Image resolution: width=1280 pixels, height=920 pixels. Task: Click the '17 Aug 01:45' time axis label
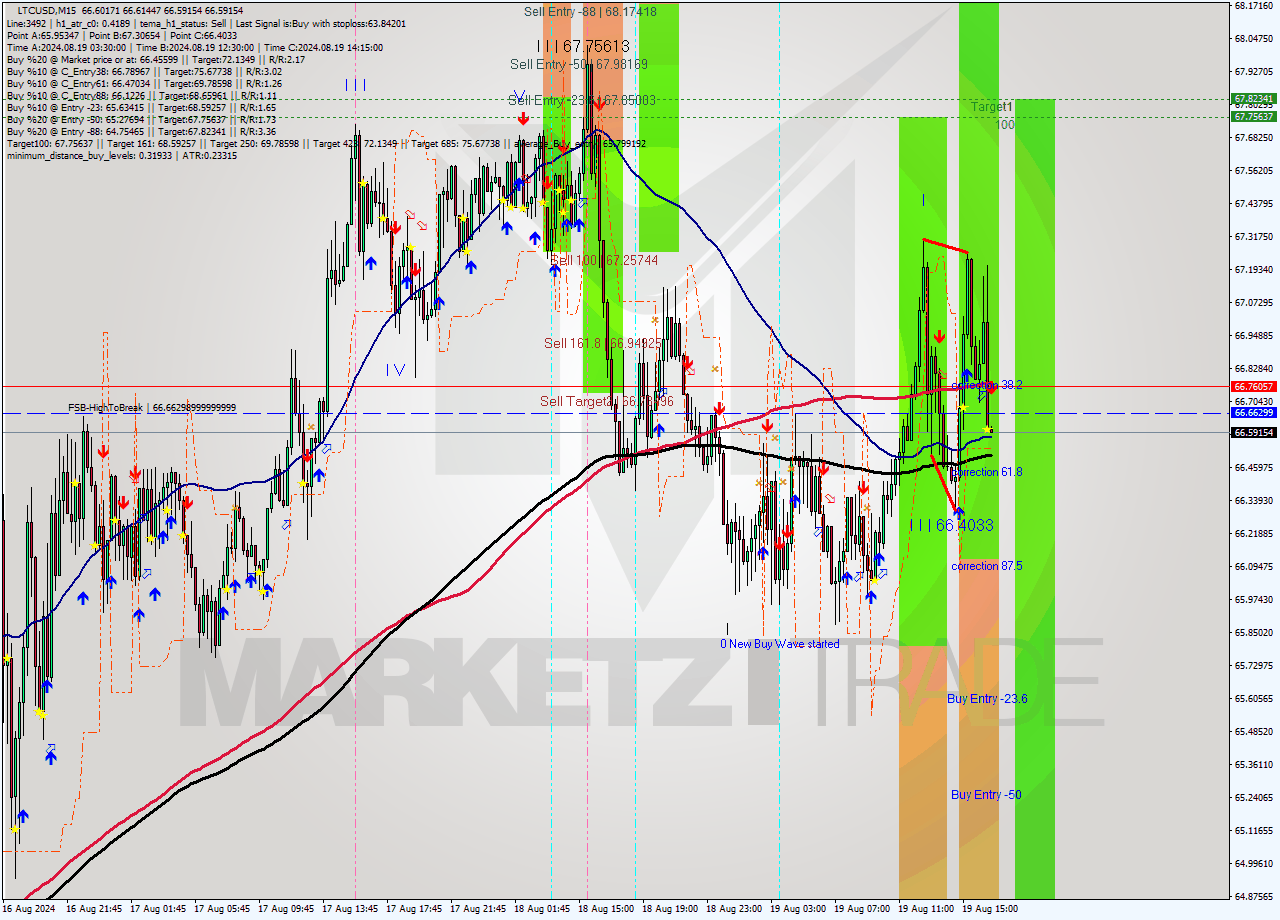pos(158,909)
